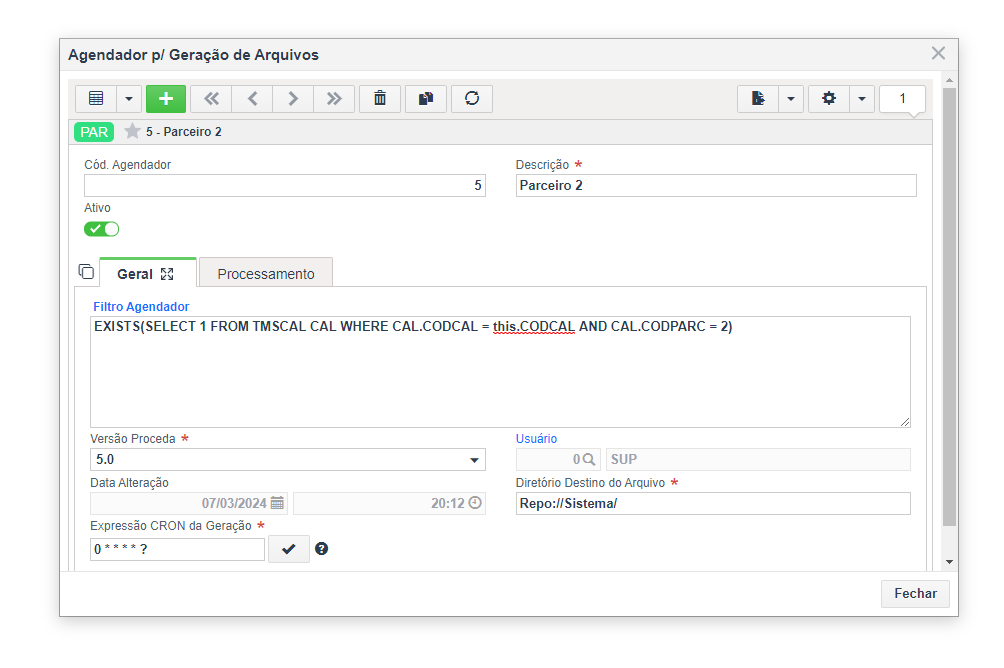Image resolution: width=1004 pixels, height=668 pixels.
Task: Edit the Descrição field
Action: point(716,186)
